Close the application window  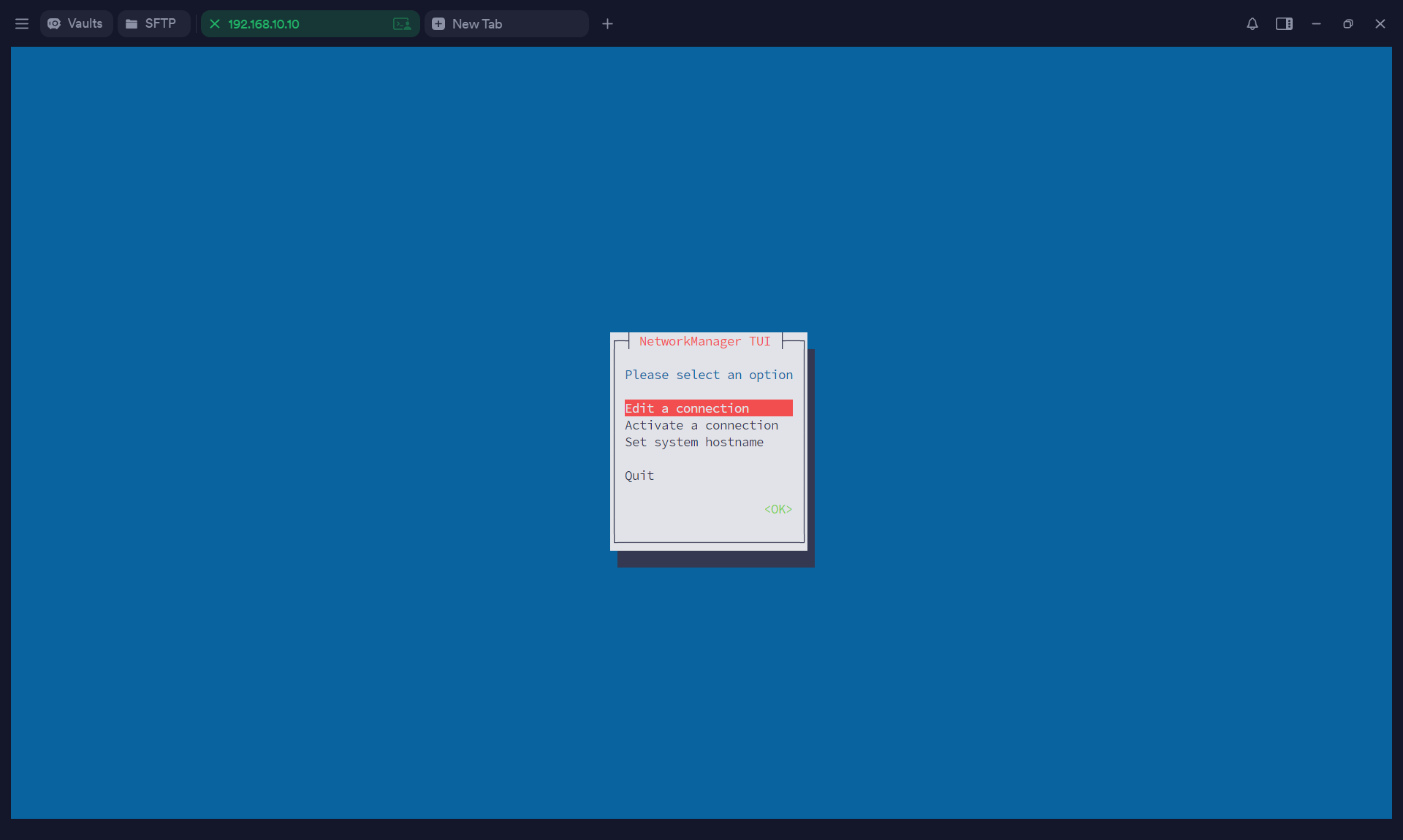[1380, 24]
